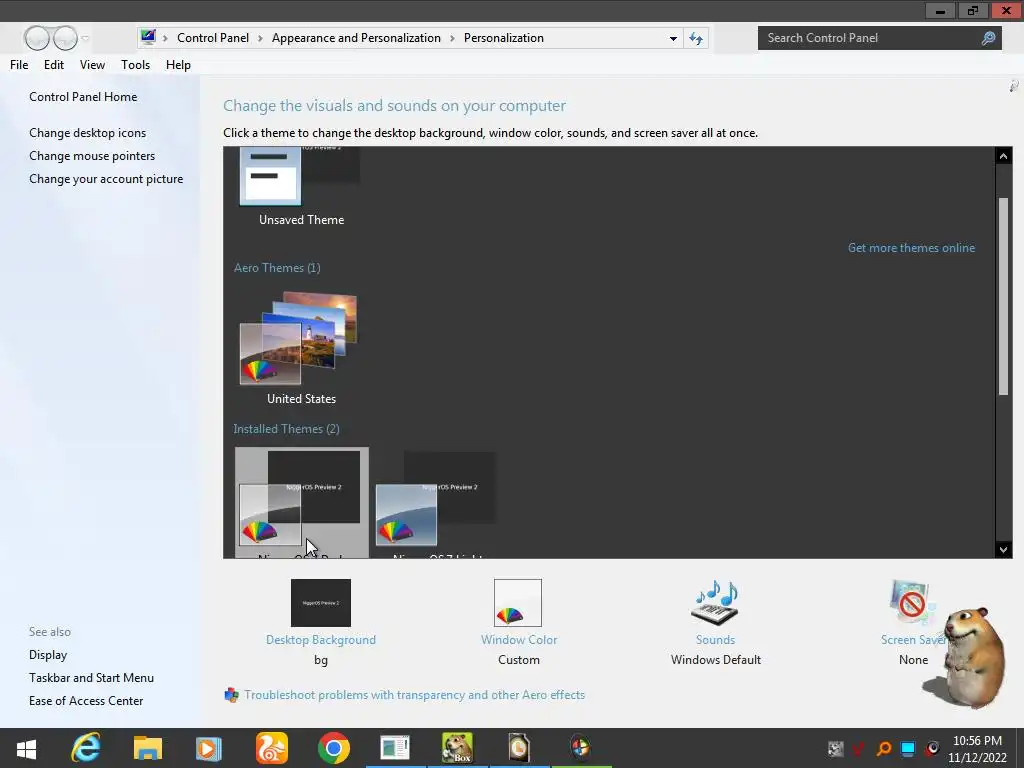Open the Start button on taskbar
This screenshot has width=1024, height=768.
26,748
